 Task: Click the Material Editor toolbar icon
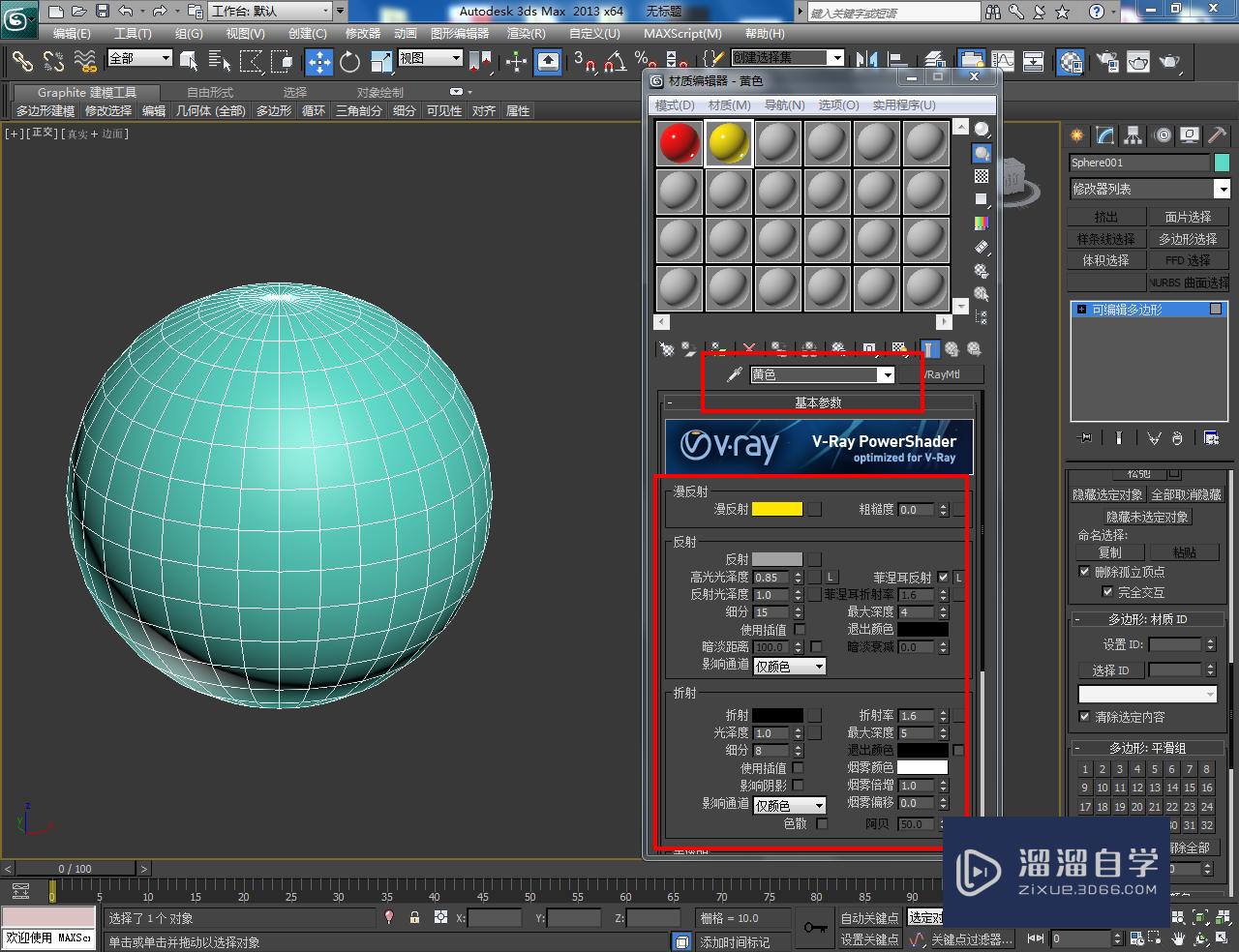[1071, 62]
